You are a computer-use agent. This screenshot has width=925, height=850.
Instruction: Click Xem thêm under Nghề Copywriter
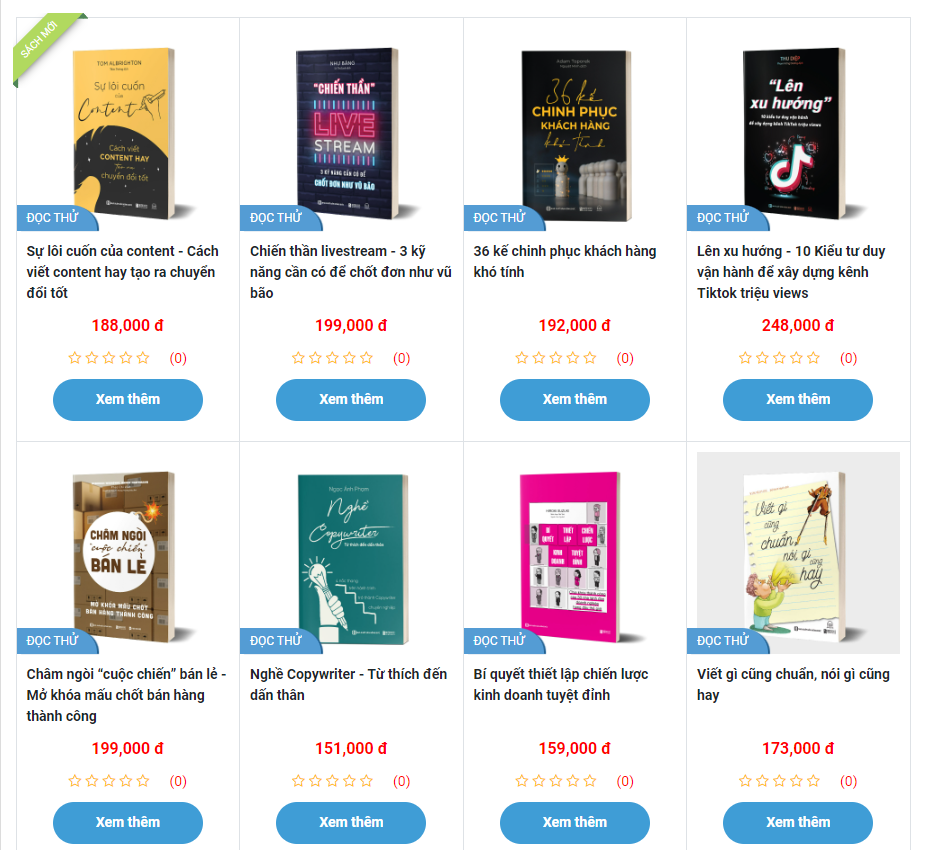(x=351, y=822)
